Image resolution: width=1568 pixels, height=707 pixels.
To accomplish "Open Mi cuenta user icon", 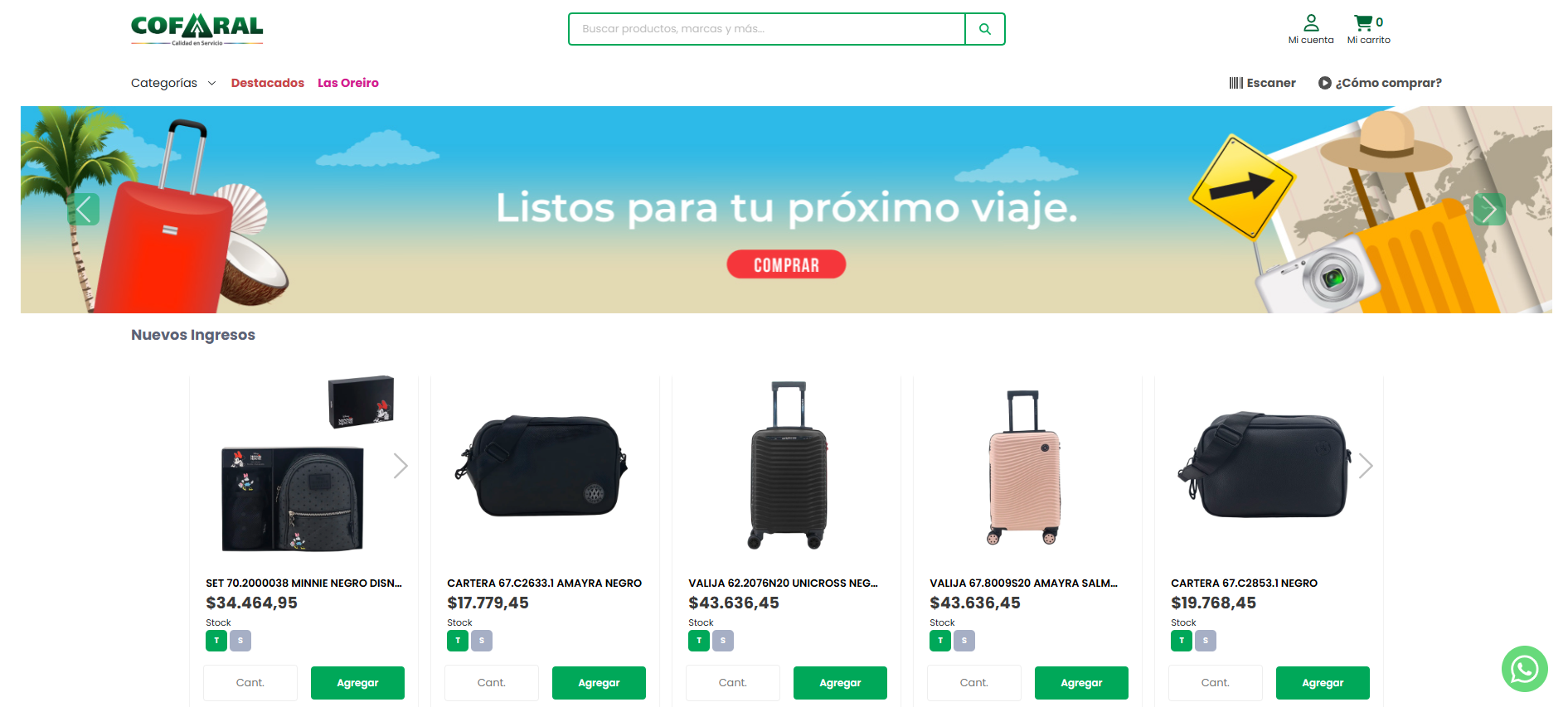I will (1311, 22).
